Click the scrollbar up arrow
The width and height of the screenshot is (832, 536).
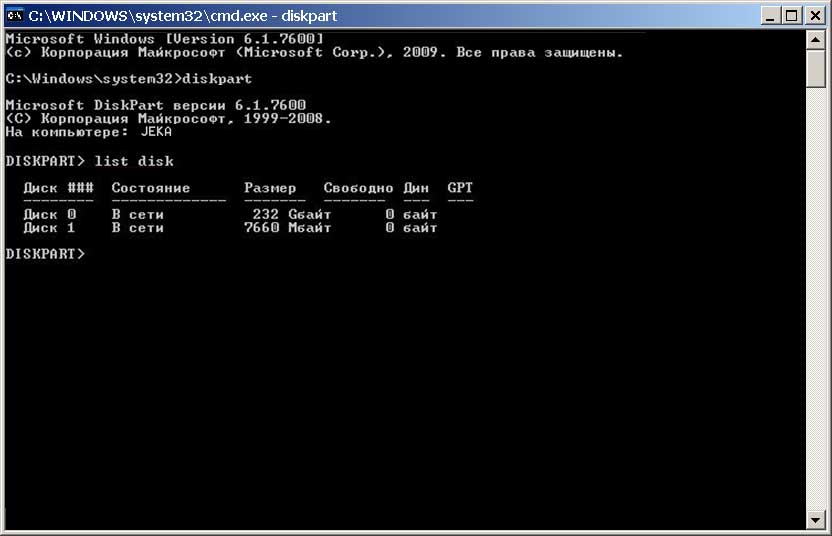tap(815, 37)
